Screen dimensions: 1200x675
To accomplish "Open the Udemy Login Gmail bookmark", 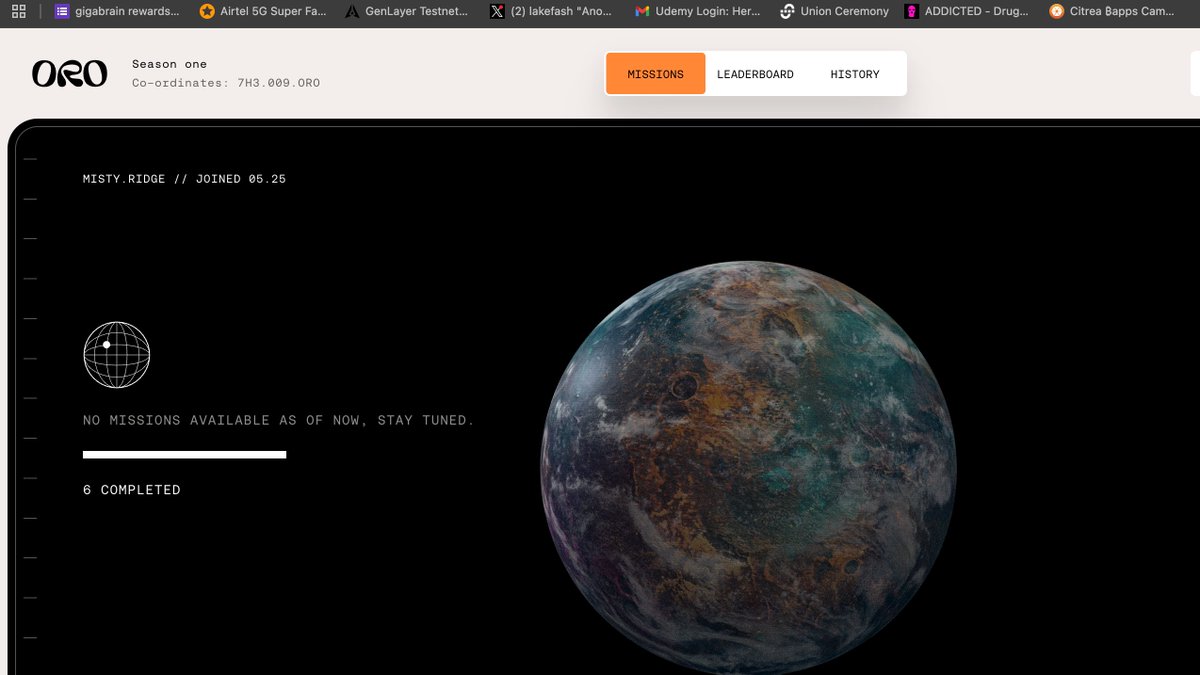I will (697, 11).
